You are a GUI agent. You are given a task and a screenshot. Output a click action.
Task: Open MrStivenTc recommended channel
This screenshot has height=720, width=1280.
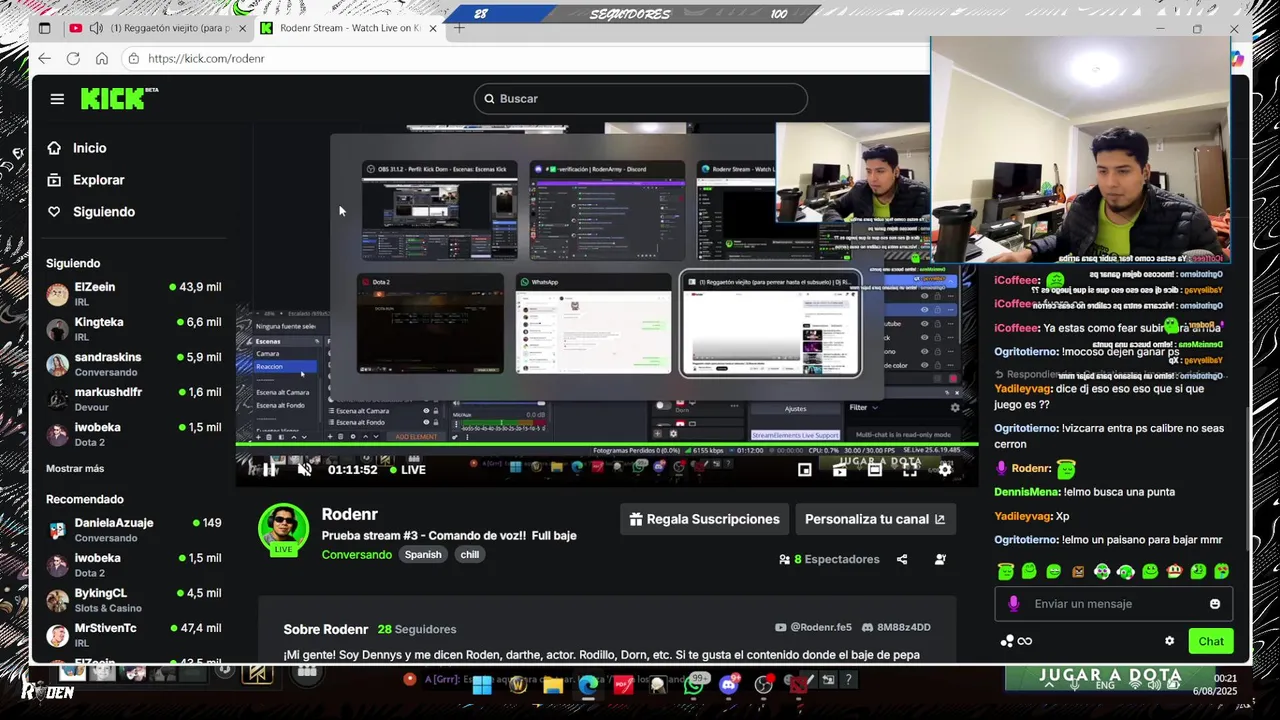(x=133, y=635)
